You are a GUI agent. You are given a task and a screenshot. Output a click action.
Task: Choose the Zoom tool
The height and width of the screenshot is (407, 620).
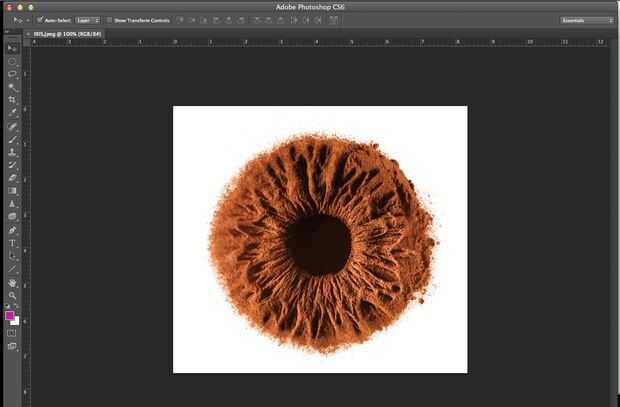(x=12, y=296)
